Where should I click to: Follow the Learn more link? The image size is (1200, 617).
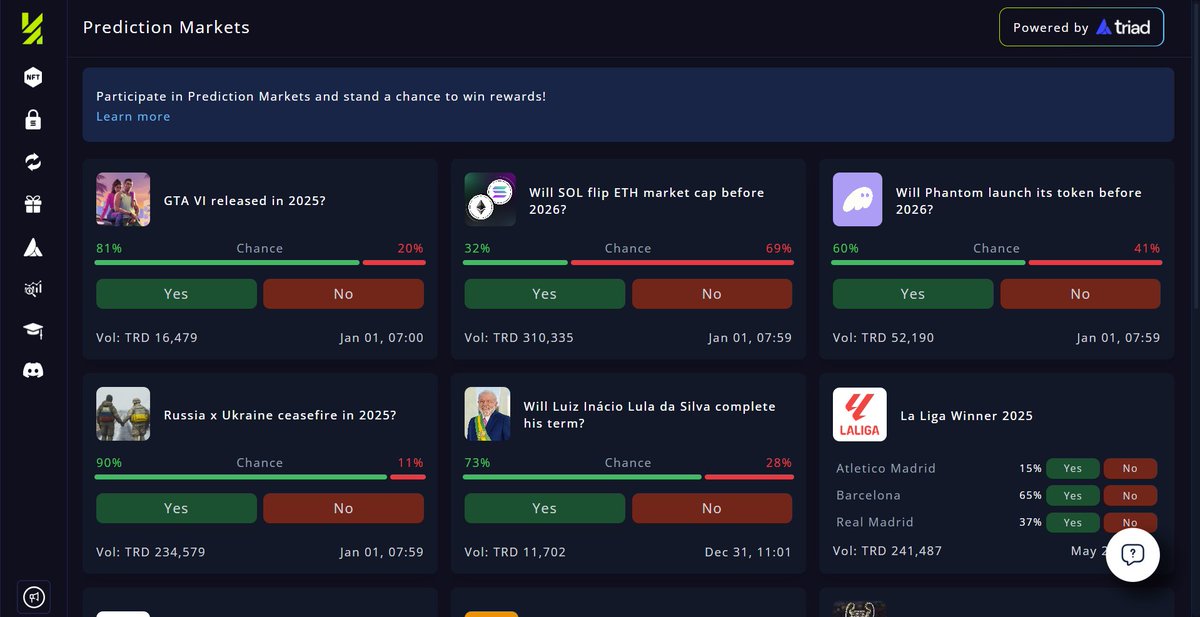(x=133, y=117)
